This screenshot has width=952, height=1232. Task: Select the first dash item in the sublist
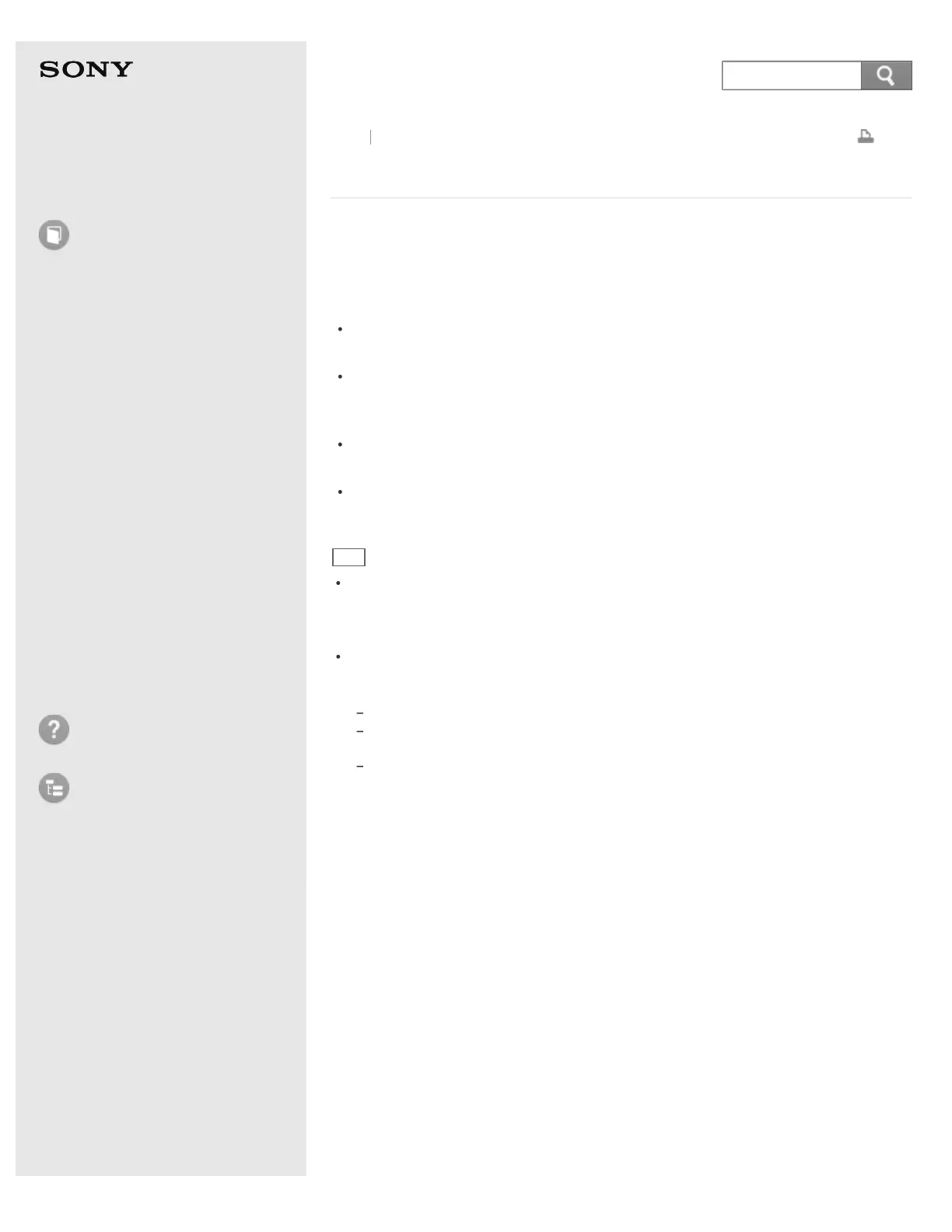point(359,713)
